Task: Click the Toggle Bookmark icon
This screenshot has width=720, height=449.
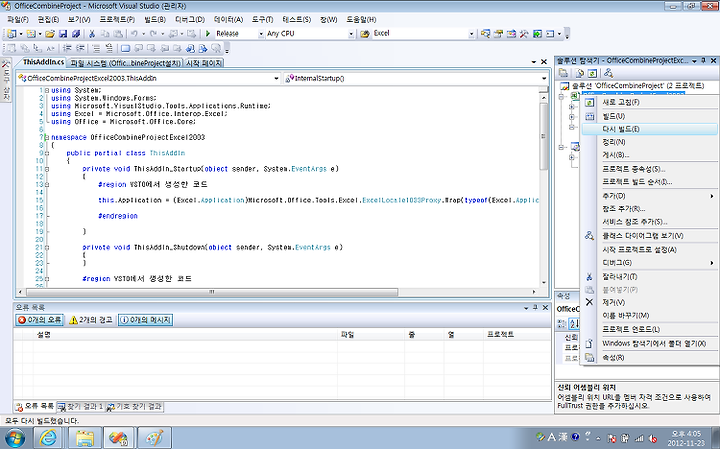Action: point(125,48)
